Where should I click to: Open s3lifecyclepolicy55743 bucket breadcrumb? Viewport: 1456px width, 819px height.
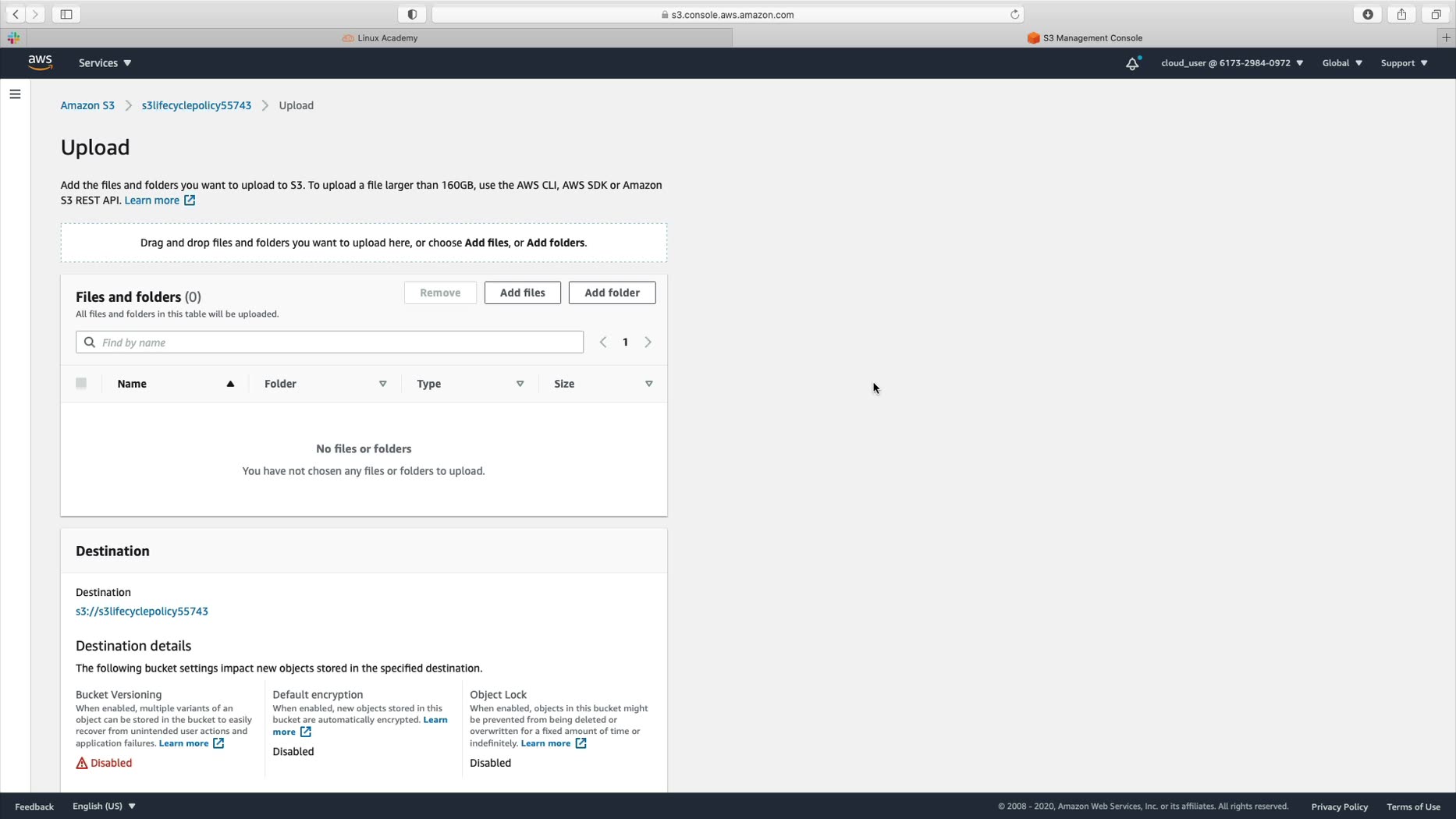197,105
